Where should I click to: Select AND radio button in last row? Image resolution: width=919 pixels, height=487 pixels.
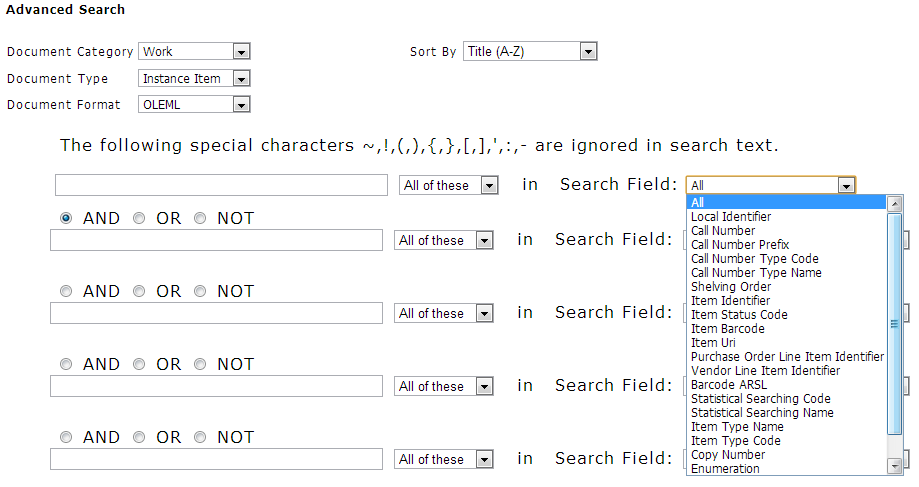pyautogui.click(x=66, y=437)
